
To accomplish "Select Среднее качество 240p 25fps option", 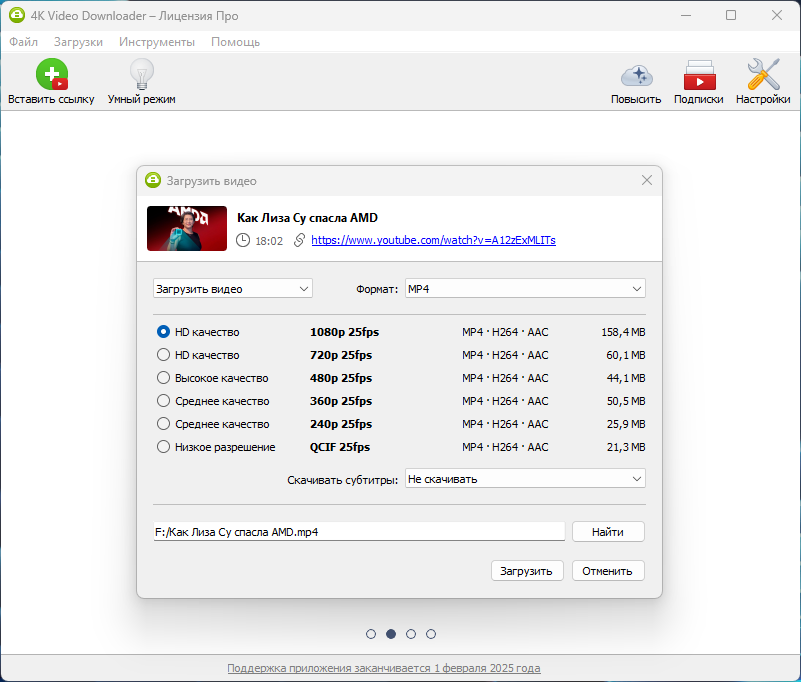I will tap(163, 424).
